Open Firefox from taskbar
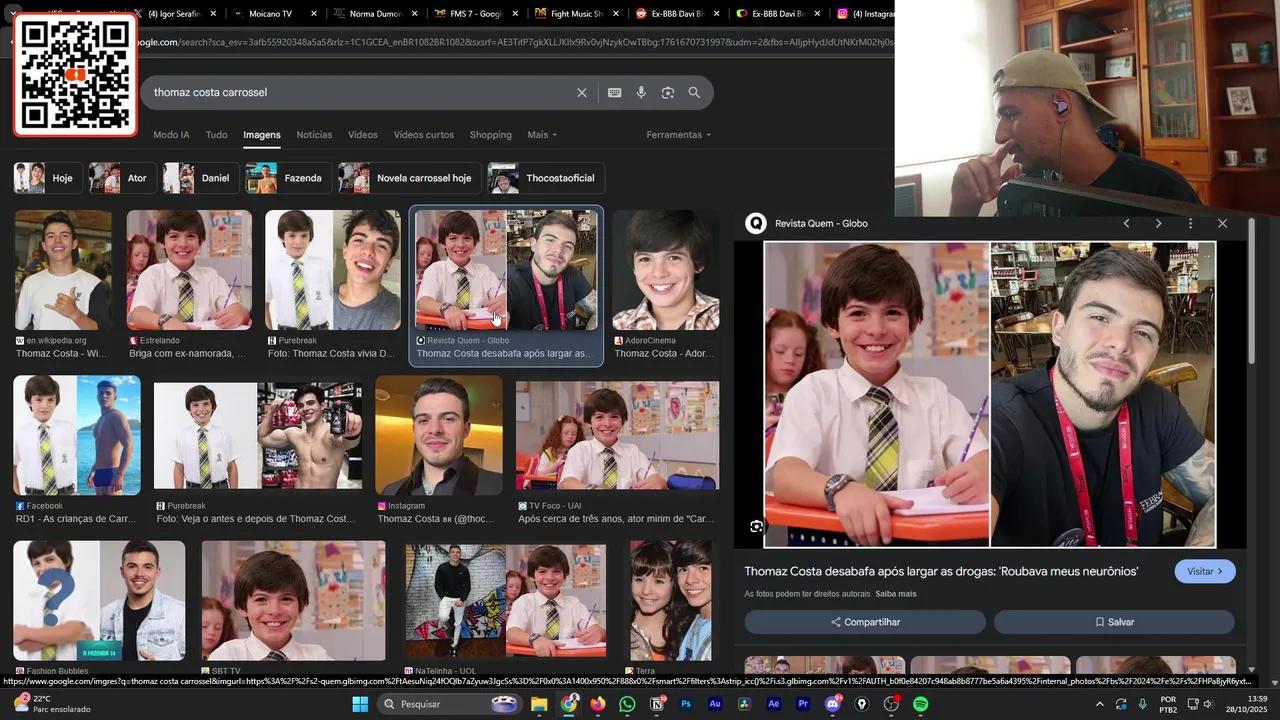This screenshot has height=720, width=1280. point(598,704)
